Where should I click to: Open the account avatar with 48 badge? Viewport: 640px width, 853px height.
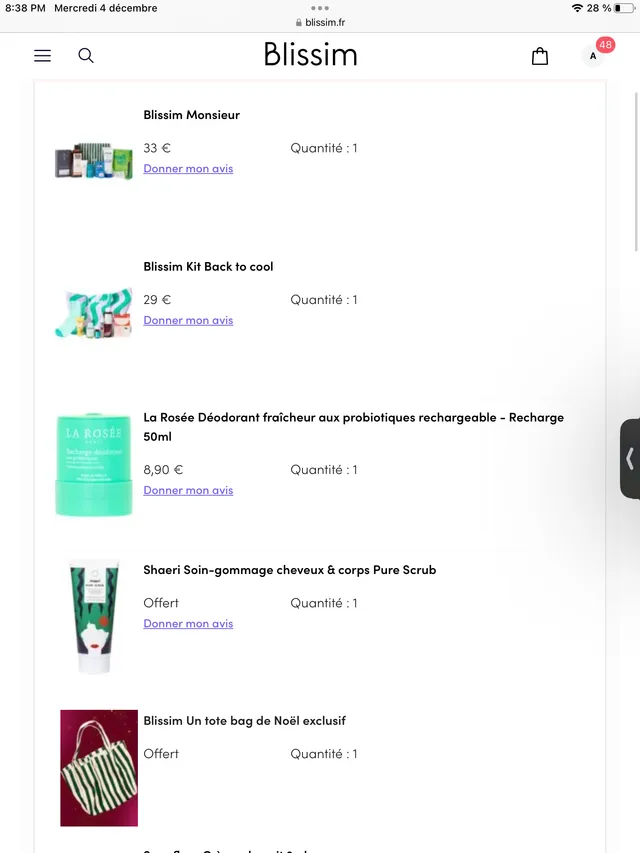click(x=594, y=55)
